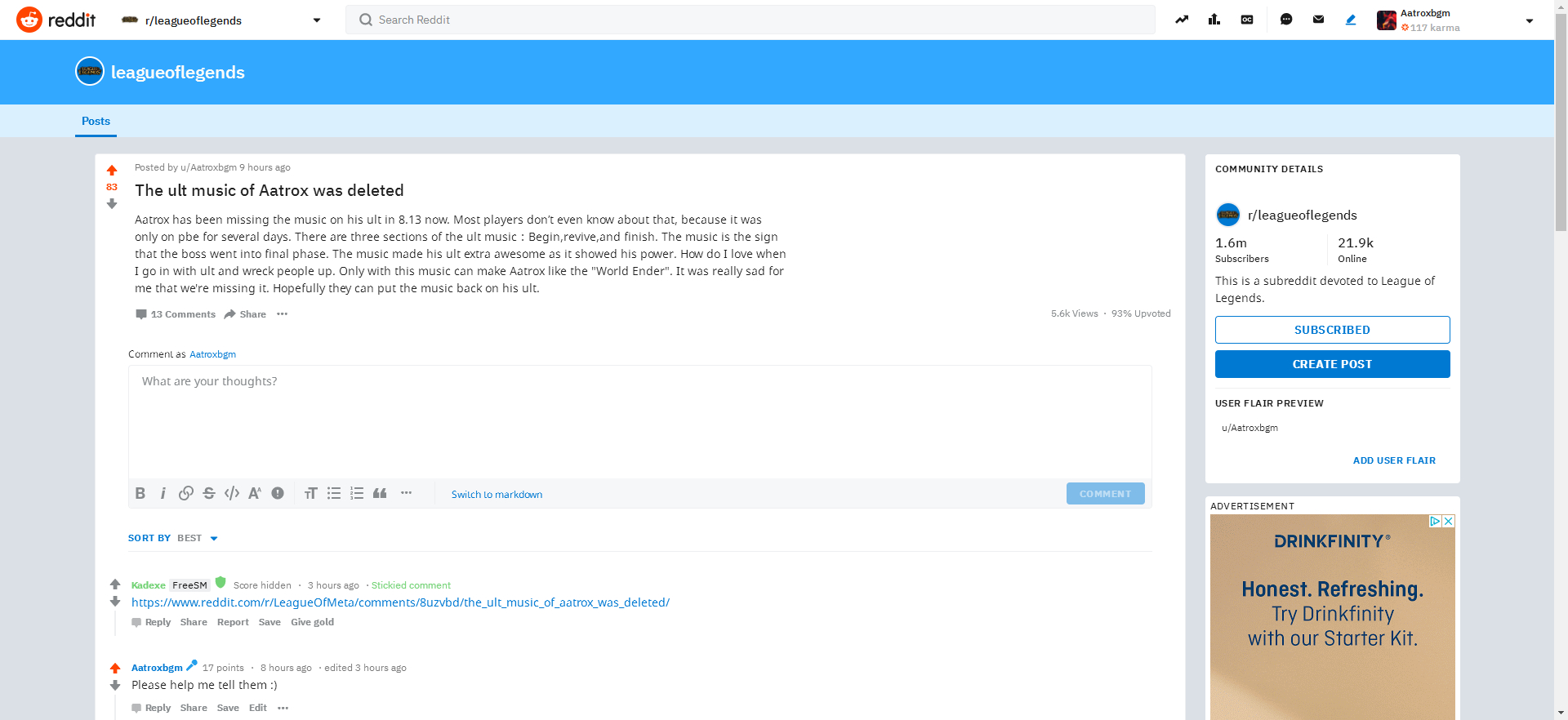The image size is (1568, 720).
Task: Downvote Kadexe's stickied comment
Action: (x=115, y=602)
